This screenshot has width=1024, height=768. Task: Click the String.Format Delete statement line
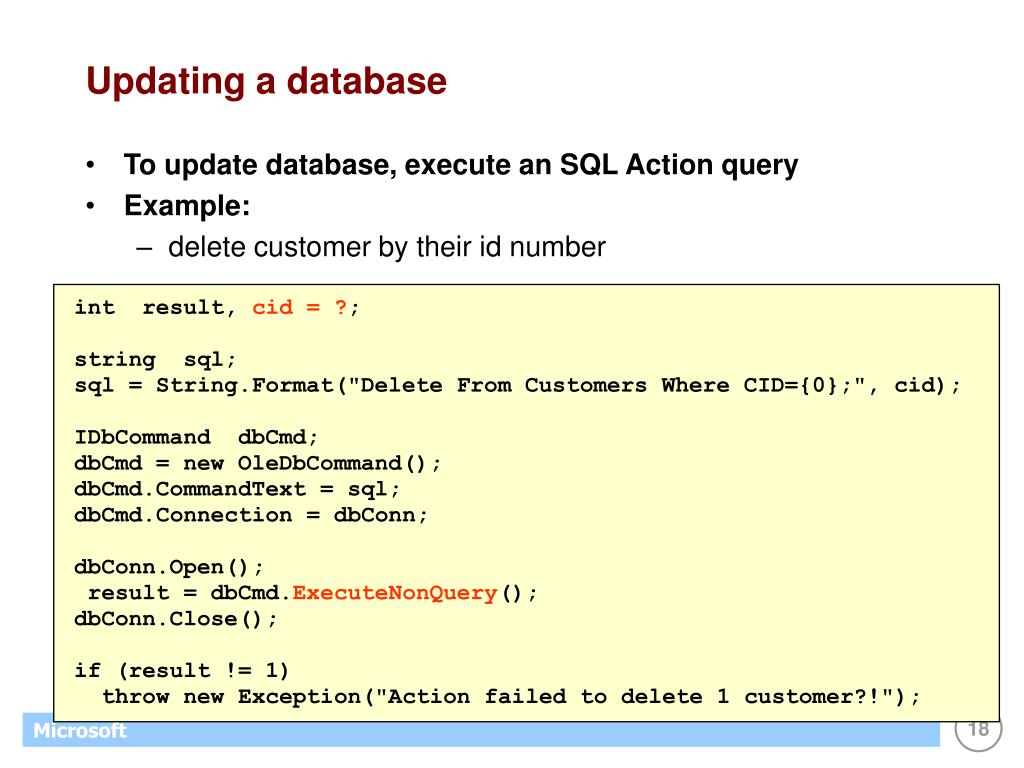517,385
